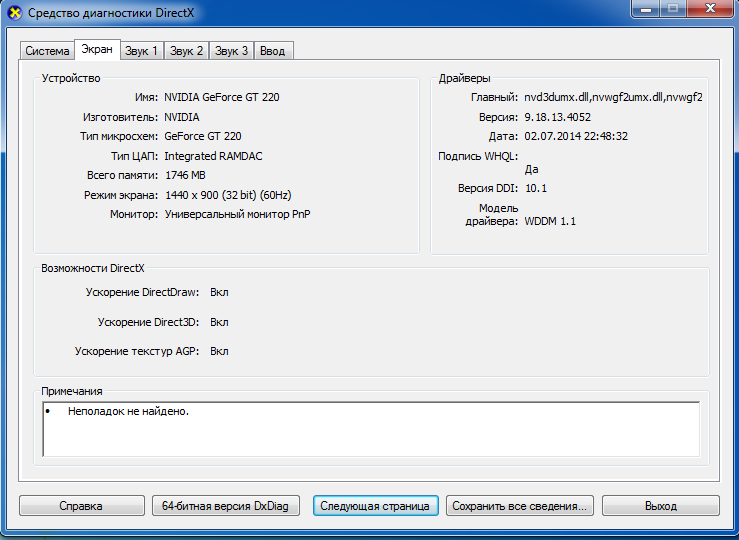Launch 64-битная версия DxDiag
This screenshot has width=739, height=540.
coord(225,506)
